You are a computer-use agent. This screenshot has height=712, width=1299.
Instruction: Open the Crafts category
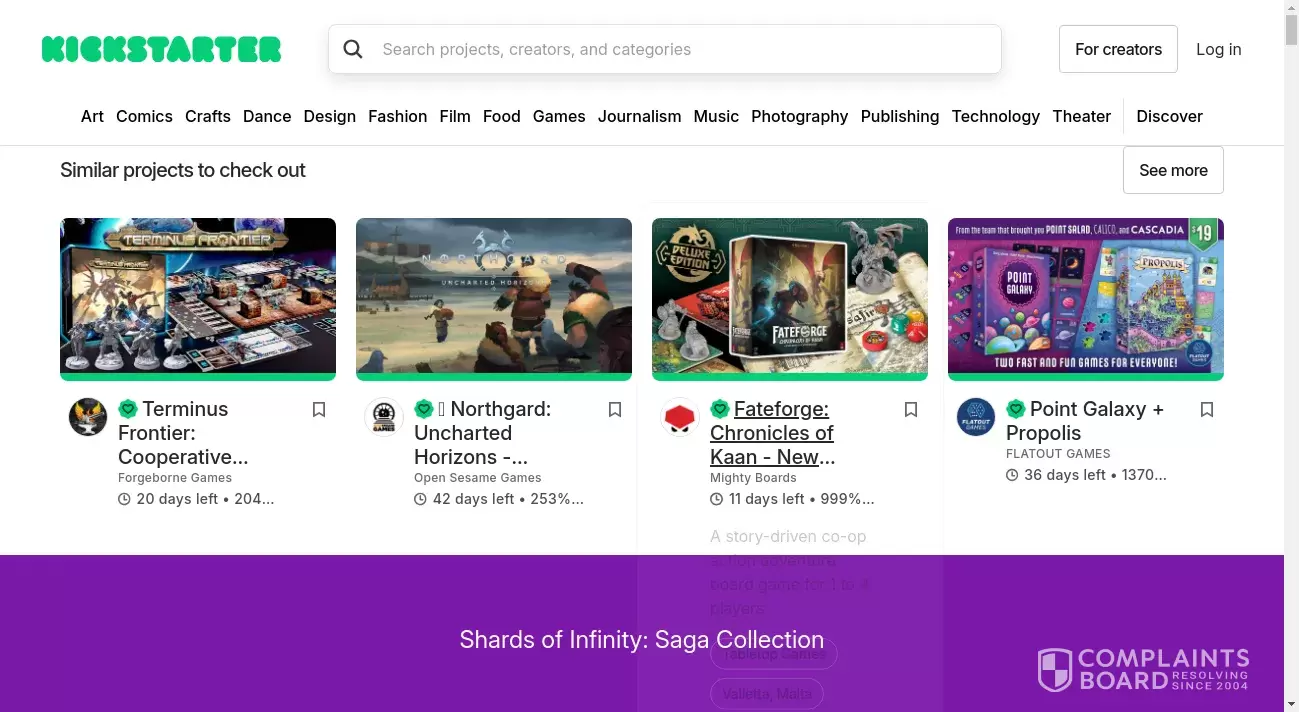point(208,116)
